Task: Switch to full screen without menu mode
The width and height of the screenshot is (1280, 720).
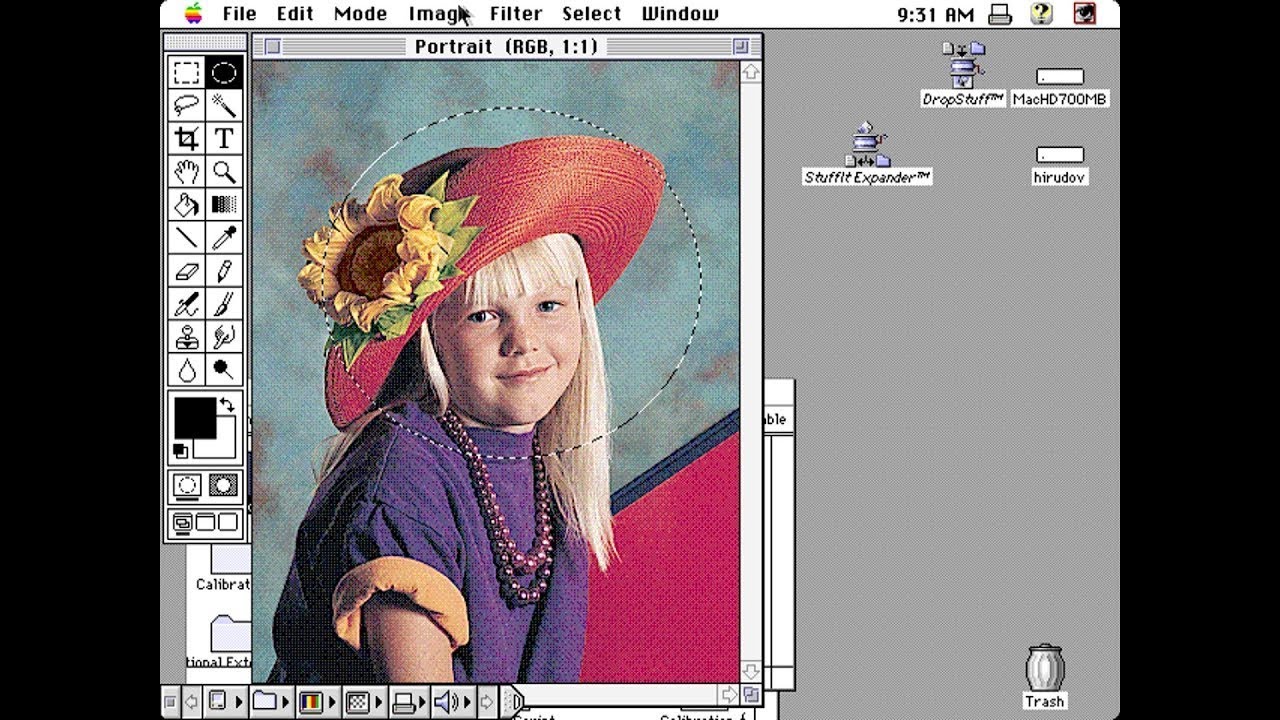Action: point(229,522)
